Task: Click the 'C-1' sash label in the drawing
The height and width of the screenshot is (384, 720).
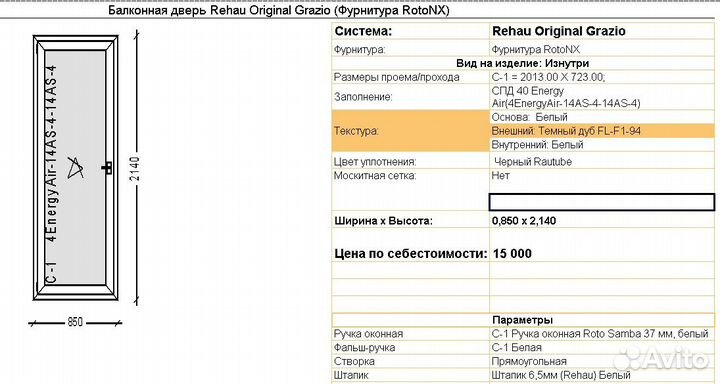Action: coord(51,272)
